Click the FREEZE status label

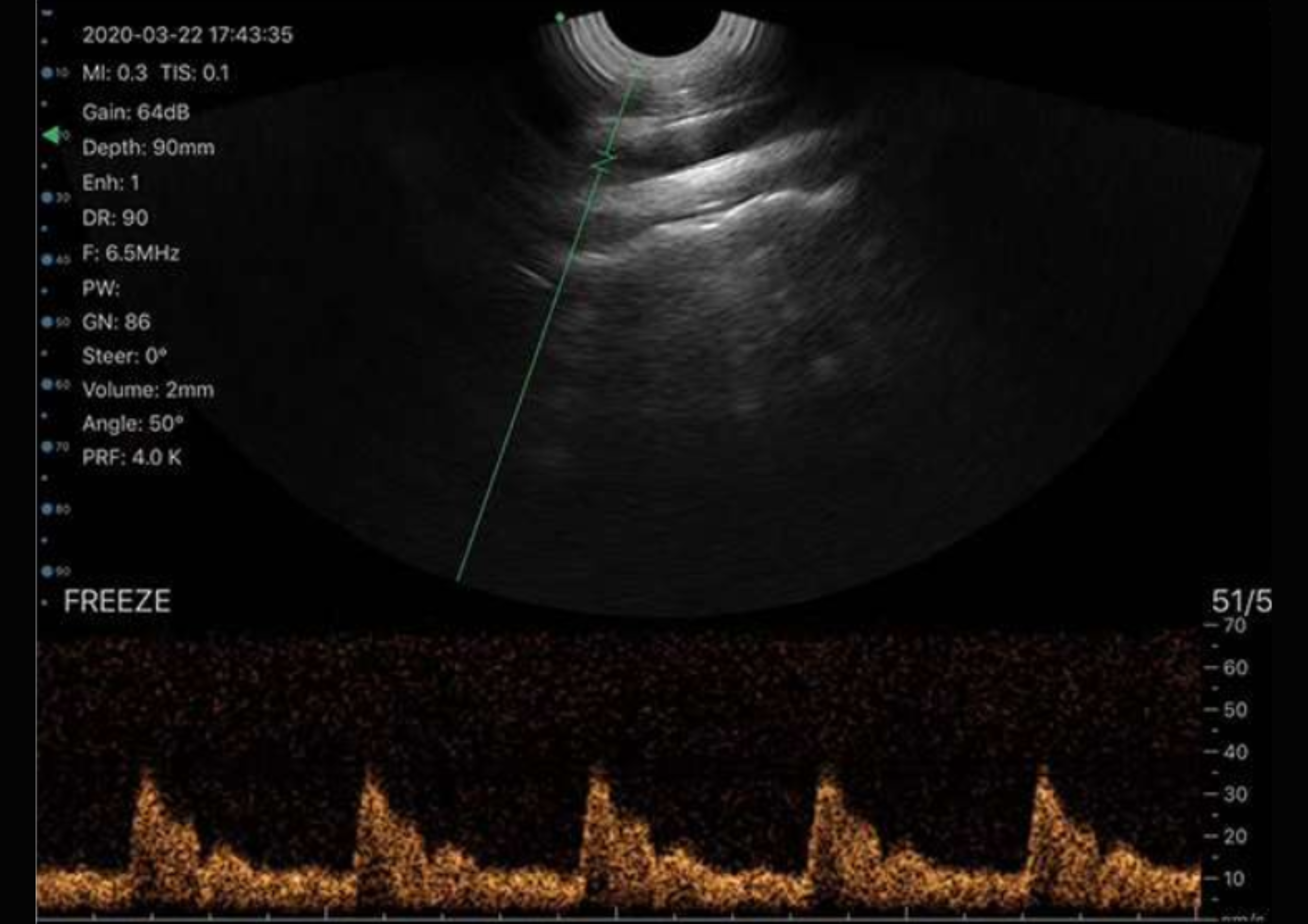point(117,602)
